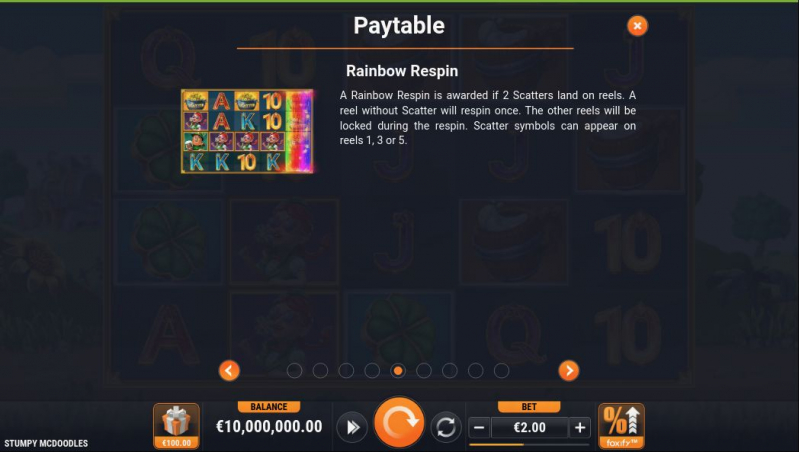Click the €10,000,000.00 balance display
This screenshot has height=452, width=799.
click(269, 427)
